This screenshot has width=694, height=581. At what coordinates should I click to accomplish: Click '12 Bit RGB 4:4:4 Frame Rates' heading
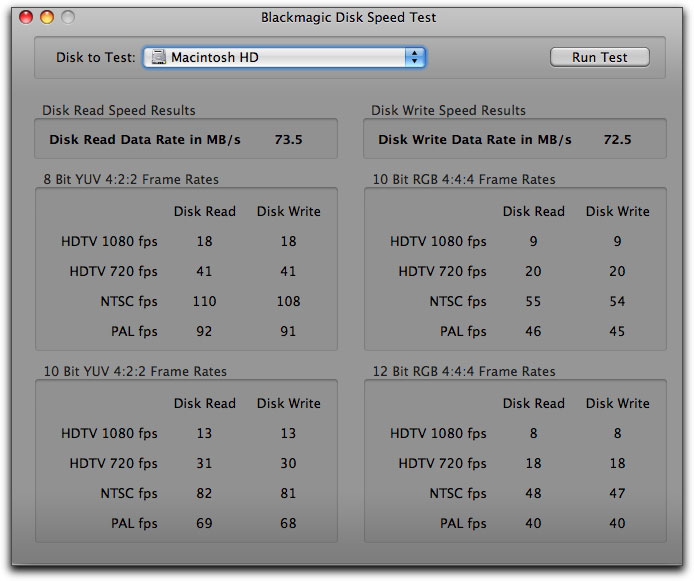click(x=464, y=371)
